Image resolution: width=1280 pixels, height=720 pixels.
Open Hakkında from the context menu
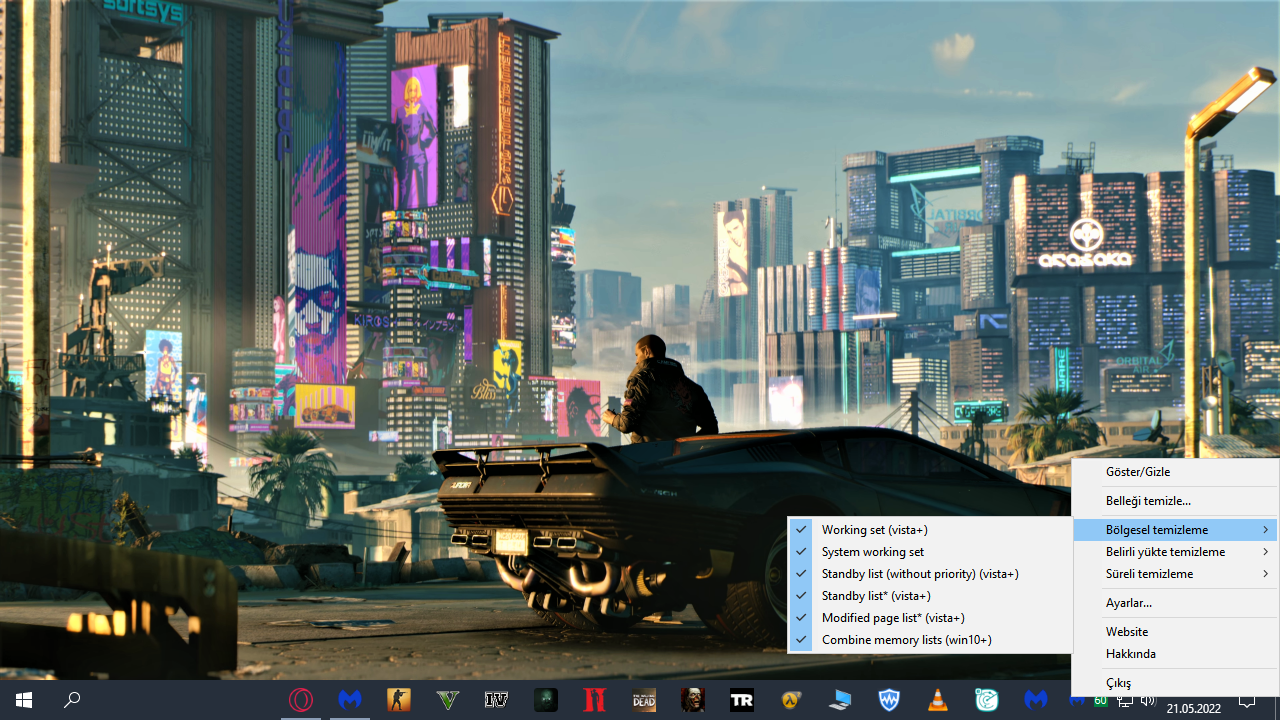[1175, 654]
